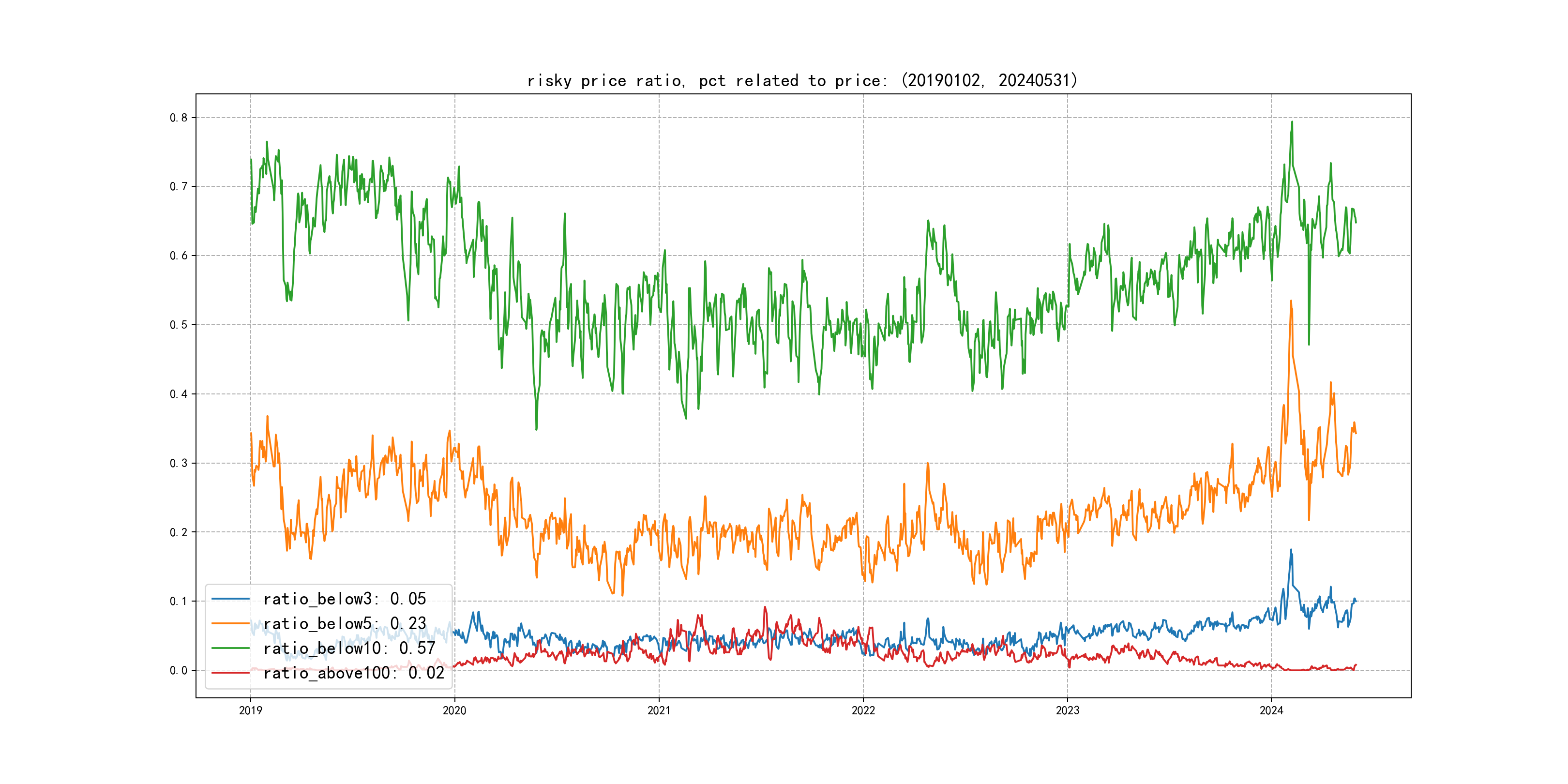Click the 0.5 y-axis tick label
The height and width of the screenshot is (784, 1568).
tap(179, 324)
